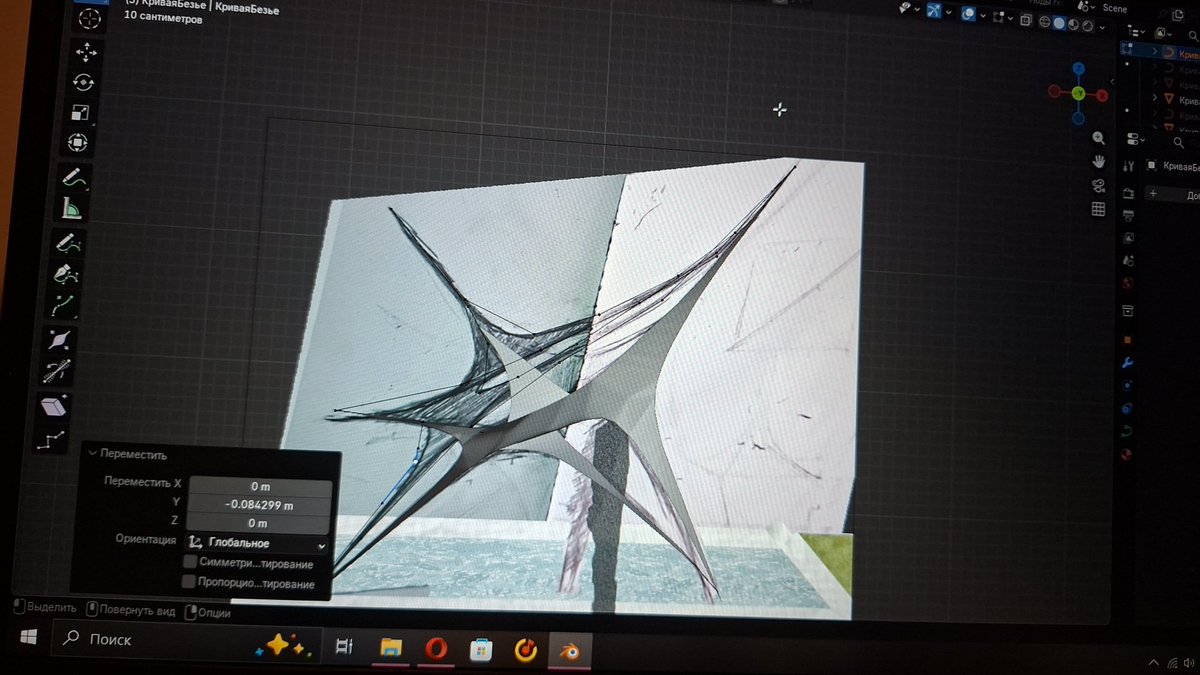Image resolution: width=1200 pixels, height=675 pixels.
Task: Click the Blender icon in the taskbar
Action: (570, 651)
